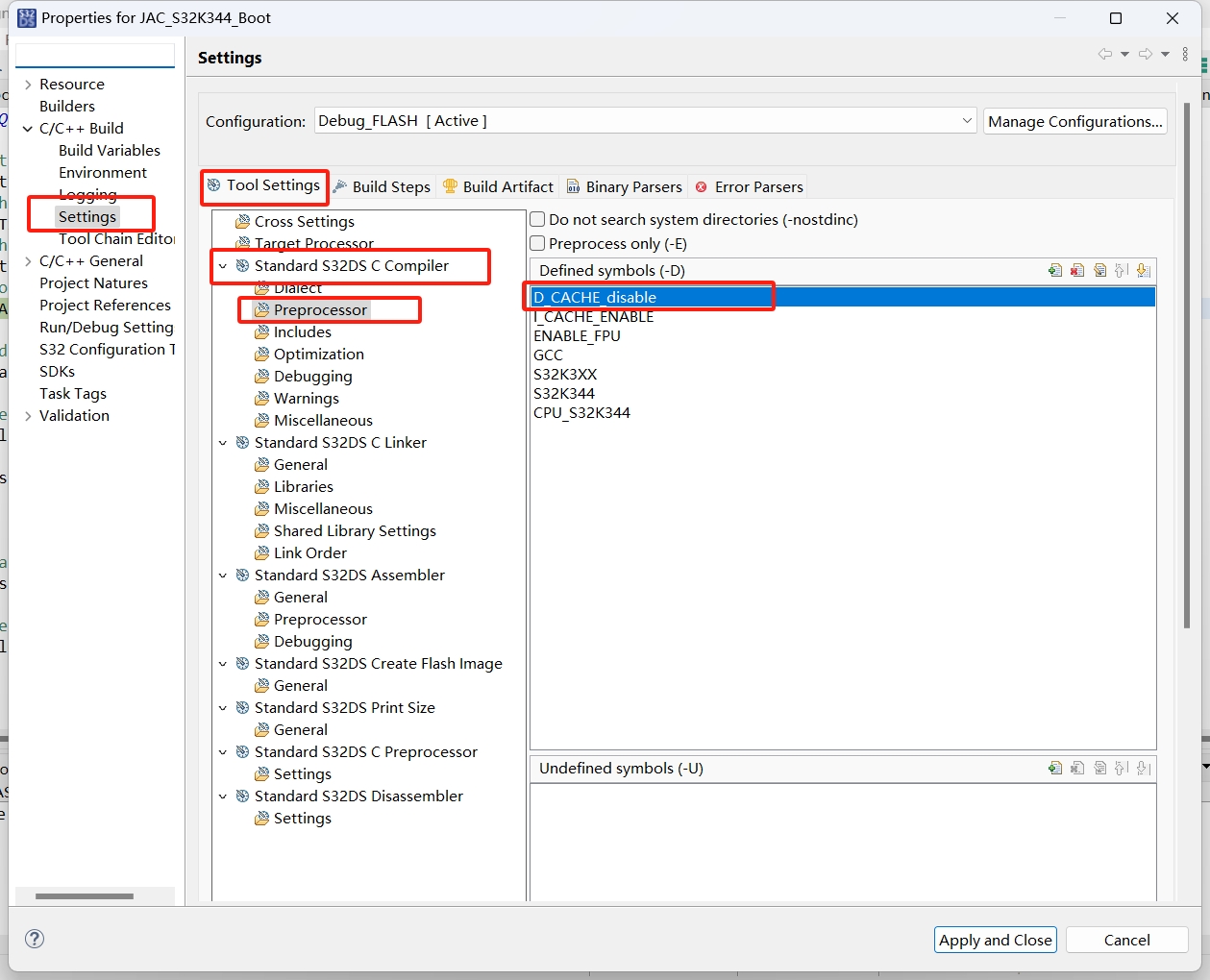Open the back history dropdown arrow
This screenshot has width=1210, height=980.
(x=1124, y=55)
